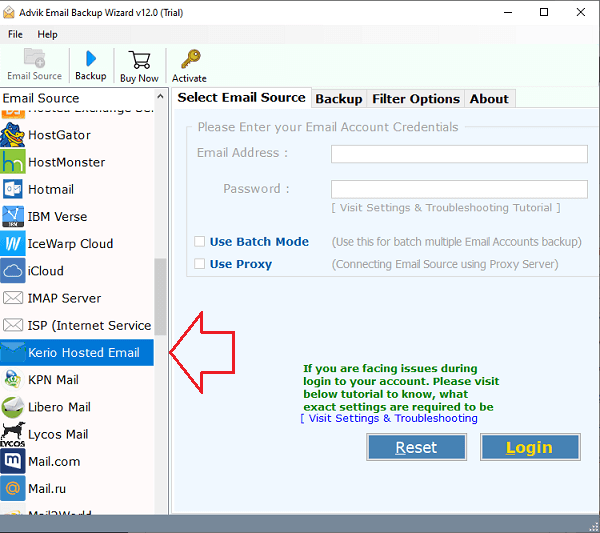Select HostMonster text in source list
The width and height of the screenshot is (600, 533).
[67, 162]
